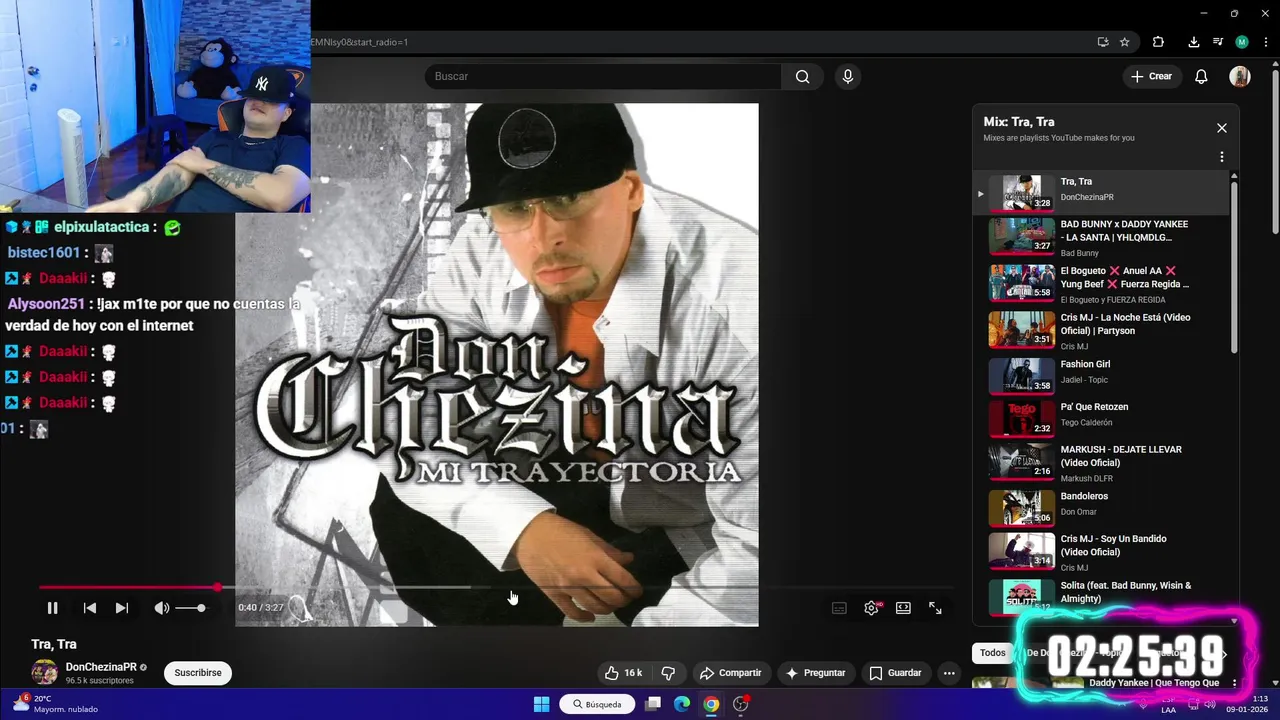Open more actions three-dot button below video
The image size is (1280, 720).
point(949,673)
